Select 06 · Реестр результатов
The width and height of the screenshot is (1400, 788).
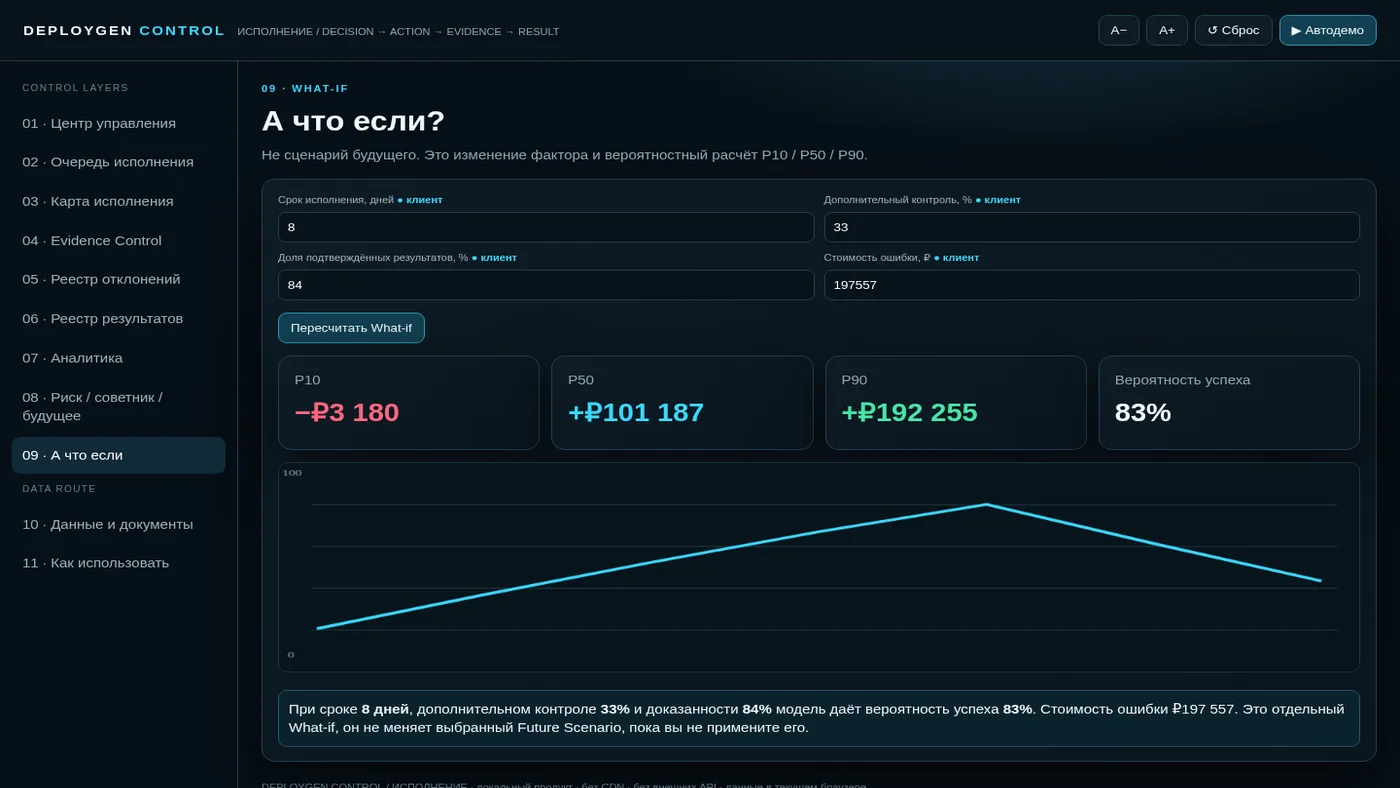tap(118, 318)
